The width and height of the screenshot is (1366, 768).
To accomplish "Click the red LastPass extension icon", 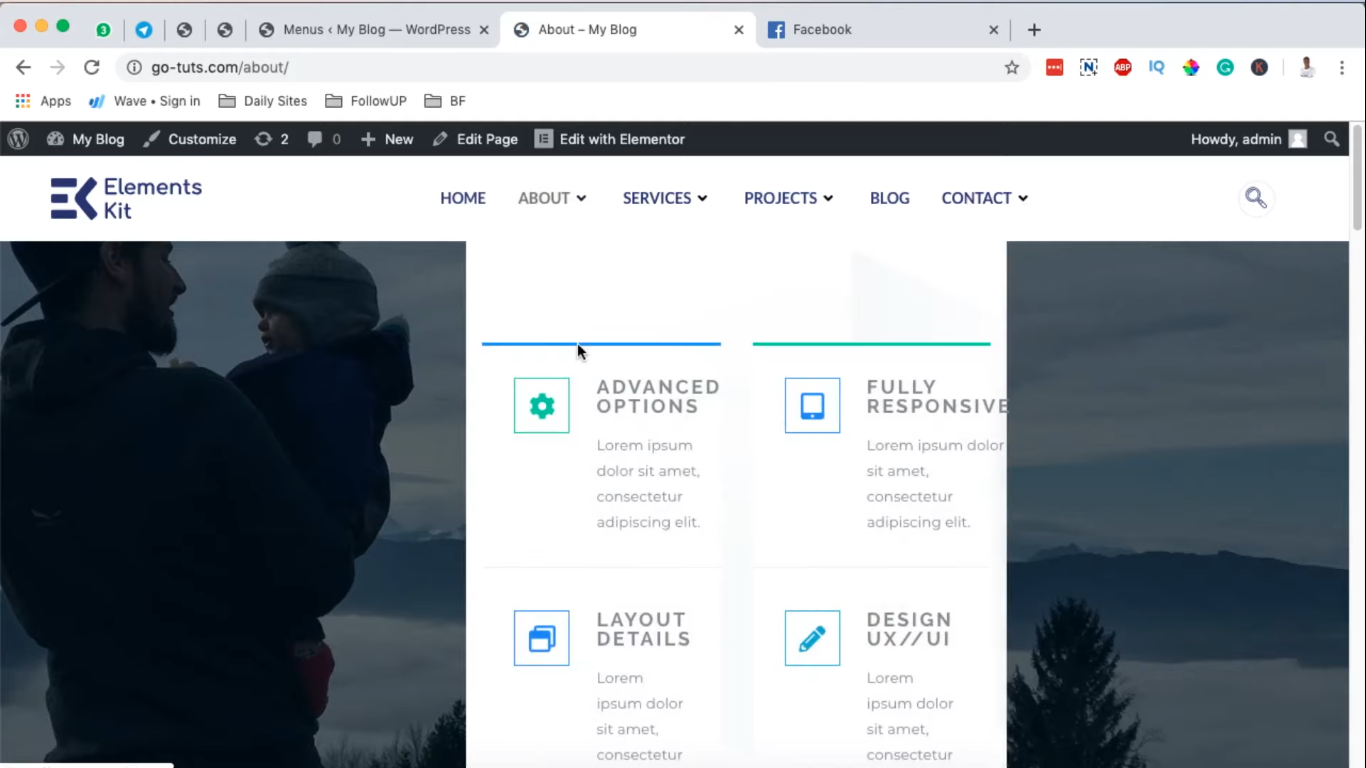I will (1054, 67).
